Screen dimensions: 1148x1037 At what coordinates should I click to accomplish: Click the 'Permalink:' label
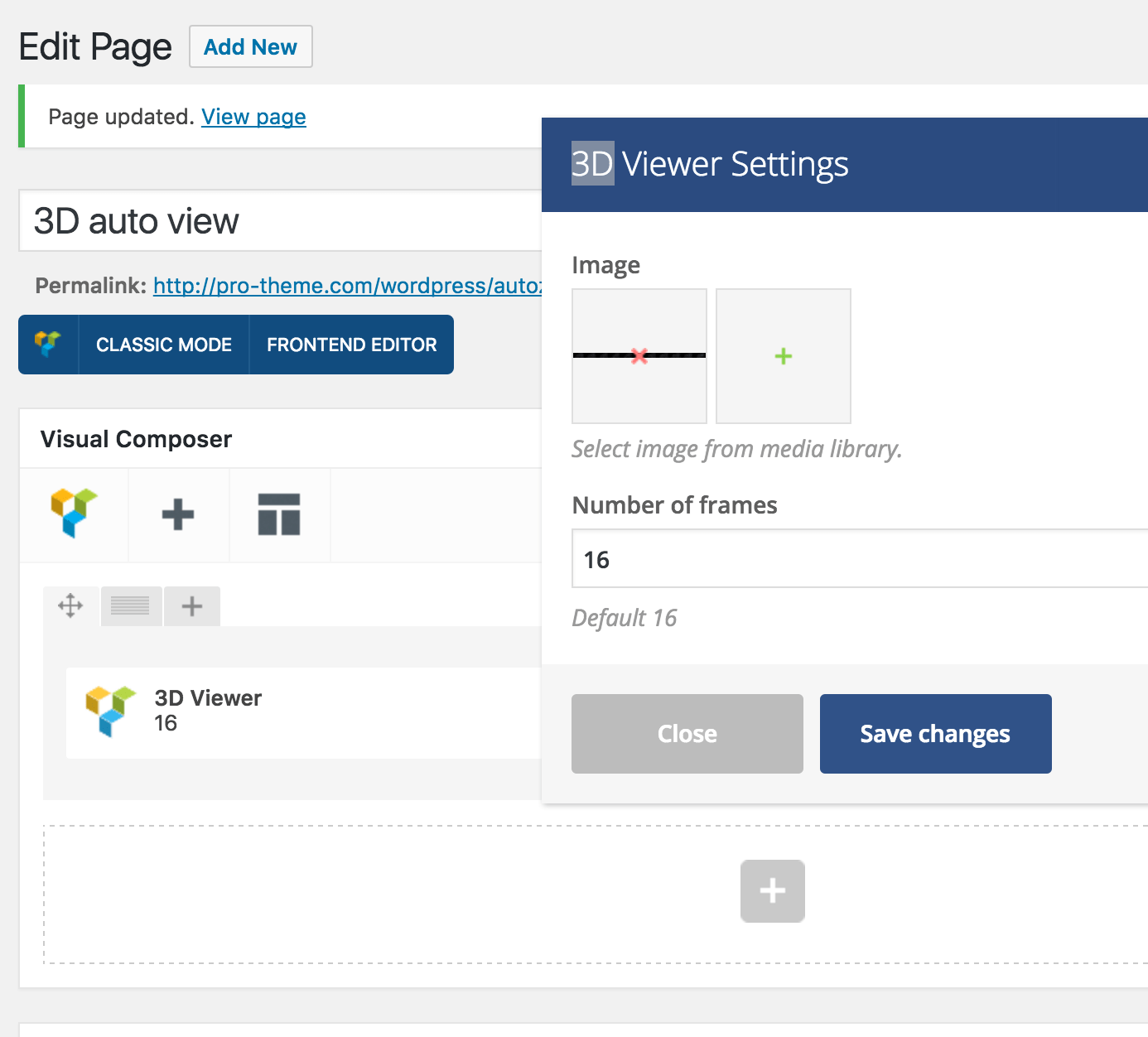(91, 286)
